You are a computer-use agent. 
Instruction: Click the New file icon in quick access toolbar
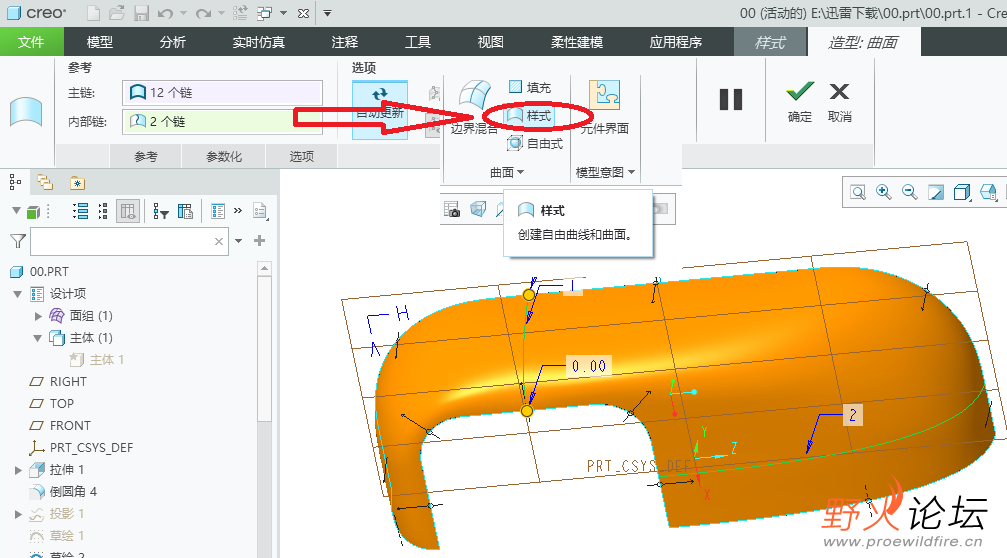pyautogui.click(x=93, y=13)
